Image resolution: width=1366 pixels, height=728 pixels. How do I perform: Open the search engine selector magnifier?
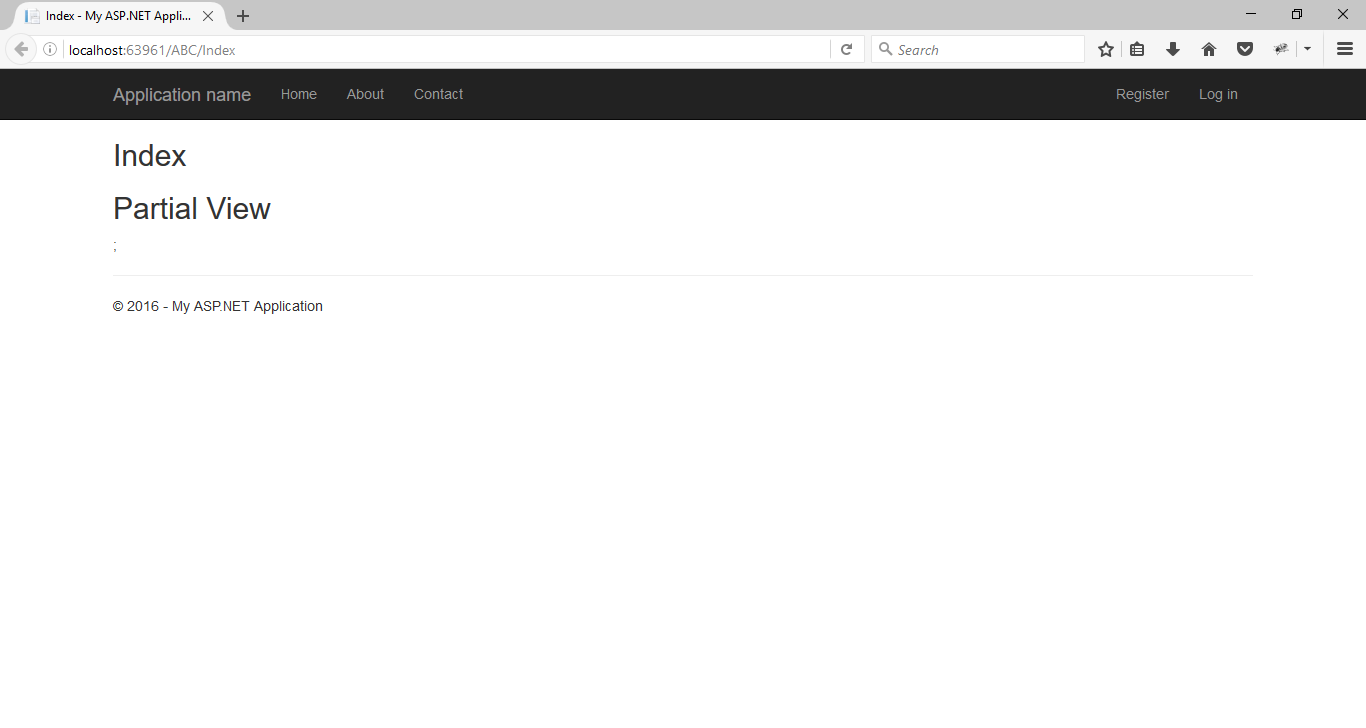coord(885,48)
